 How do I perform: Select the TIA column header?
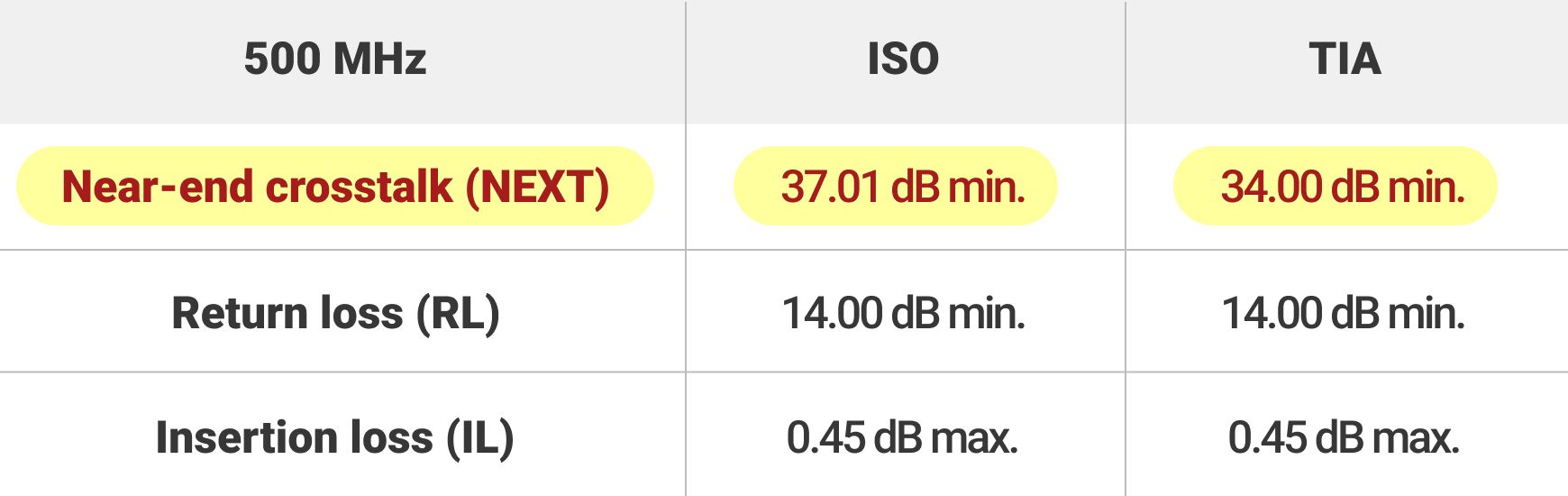(1345, 60)
